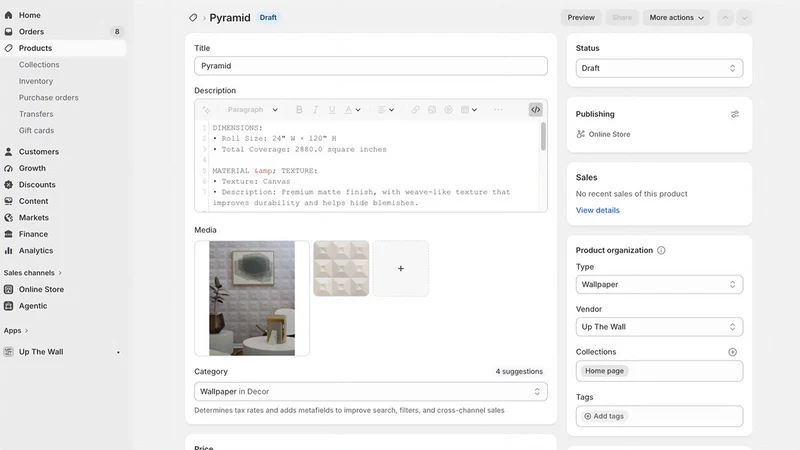The image size is (800, 450).
Task: Click the Preview button
Action: point(581,17)
